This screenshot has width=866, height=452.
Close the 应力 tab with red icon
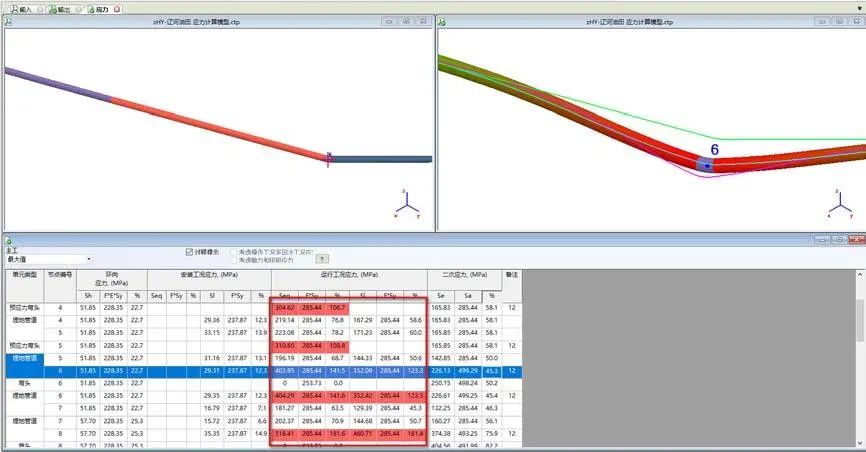(x=117, y=9)
